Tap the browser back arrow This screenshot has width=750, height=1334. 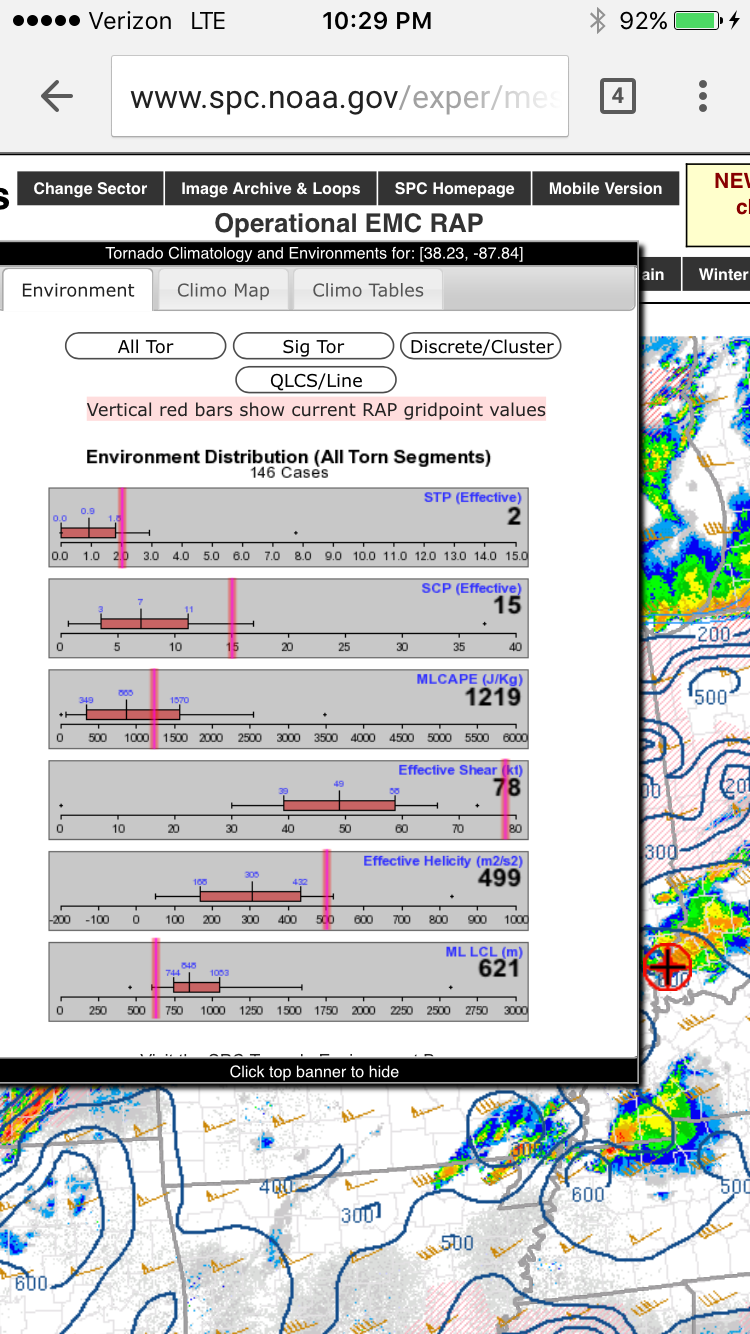click(57, 96)
